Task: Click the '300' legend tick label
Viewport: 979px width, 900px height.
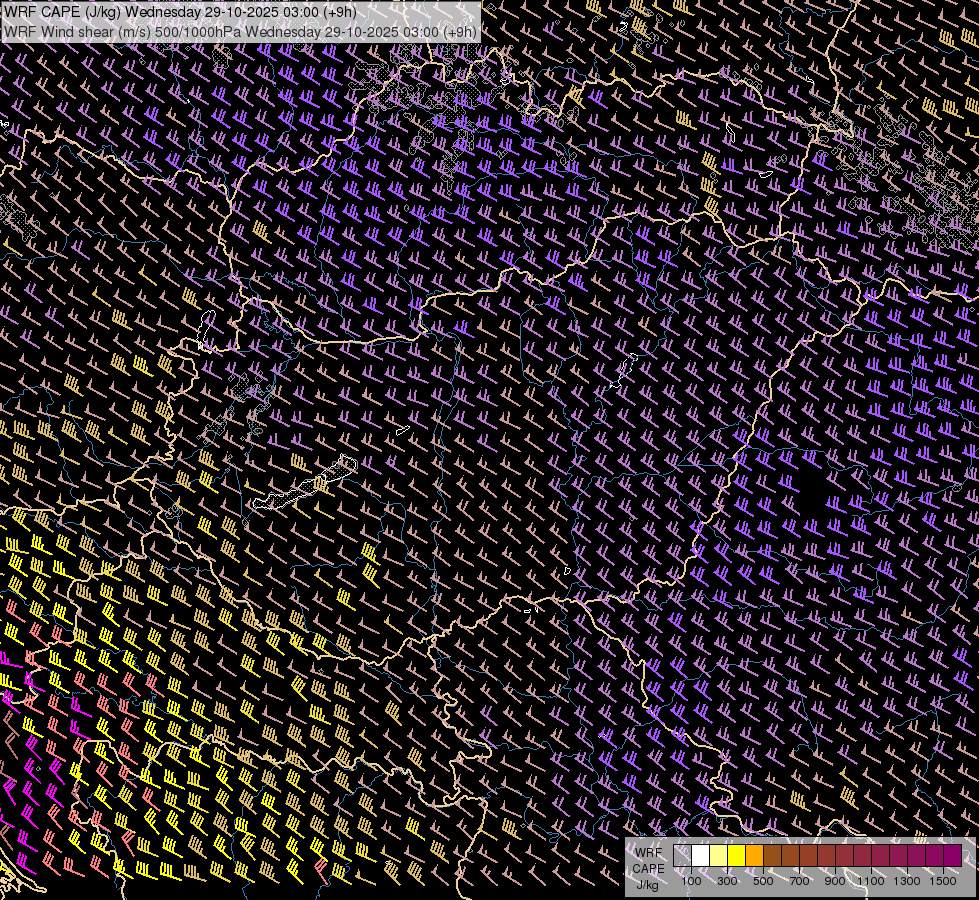Action: (727, 881)
